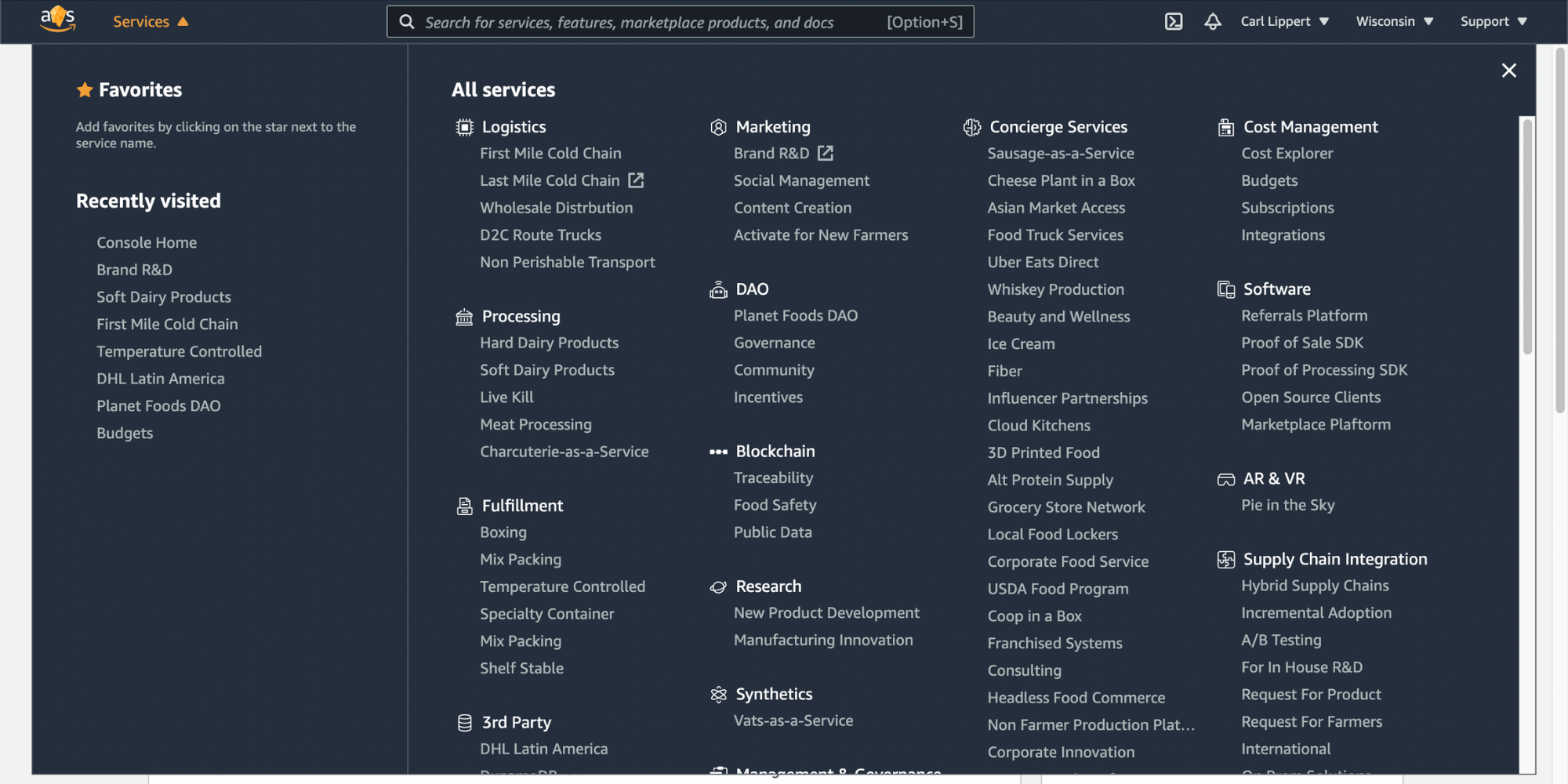Open Cost Explorer under Cost Management
This screenshot has width=1568, height=784.
[1287, 154]
